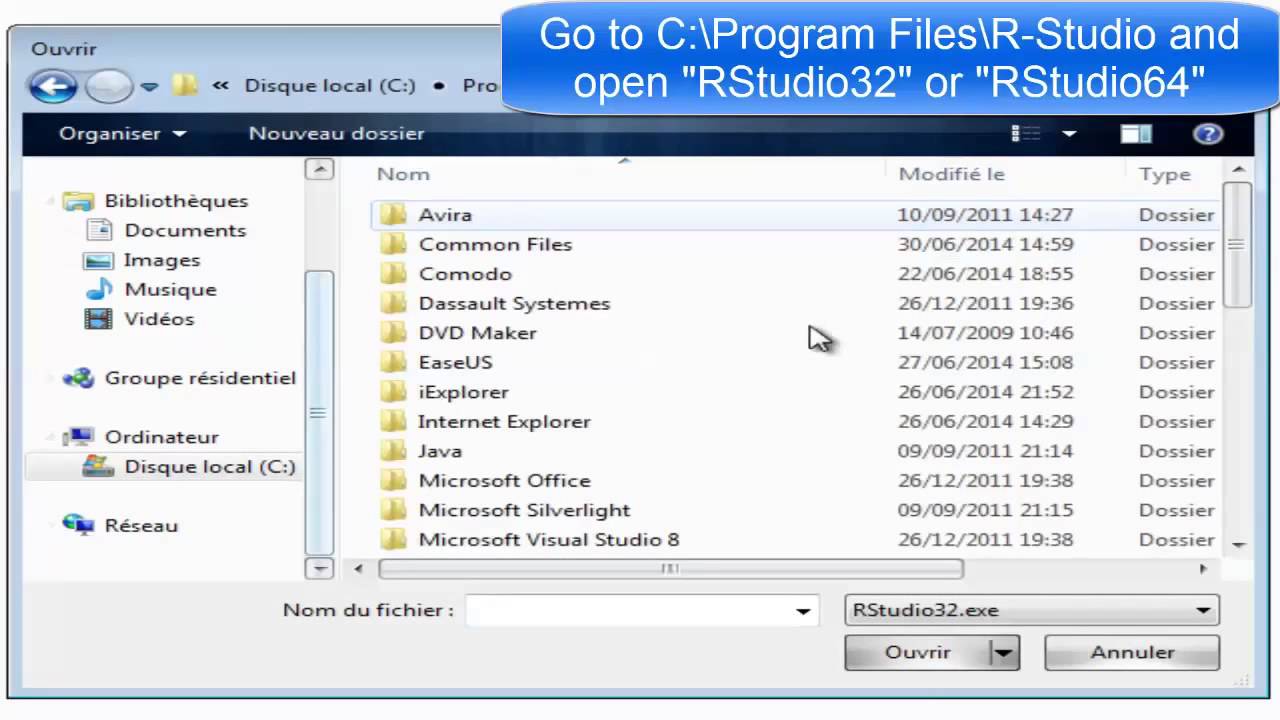Click the Comodo folder icon

click(x=394, y=273)
